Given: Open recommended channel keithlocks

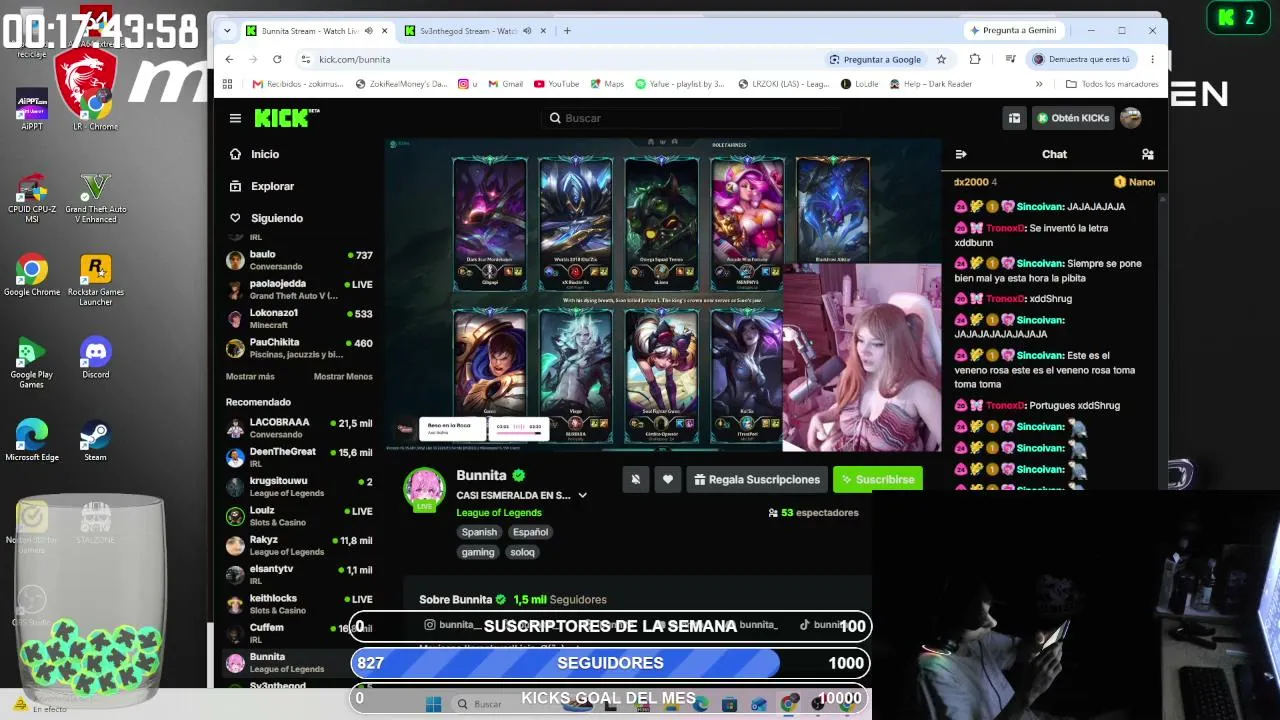Looking at the screenshot, I should pyautogui.click(x=299, y=604).
